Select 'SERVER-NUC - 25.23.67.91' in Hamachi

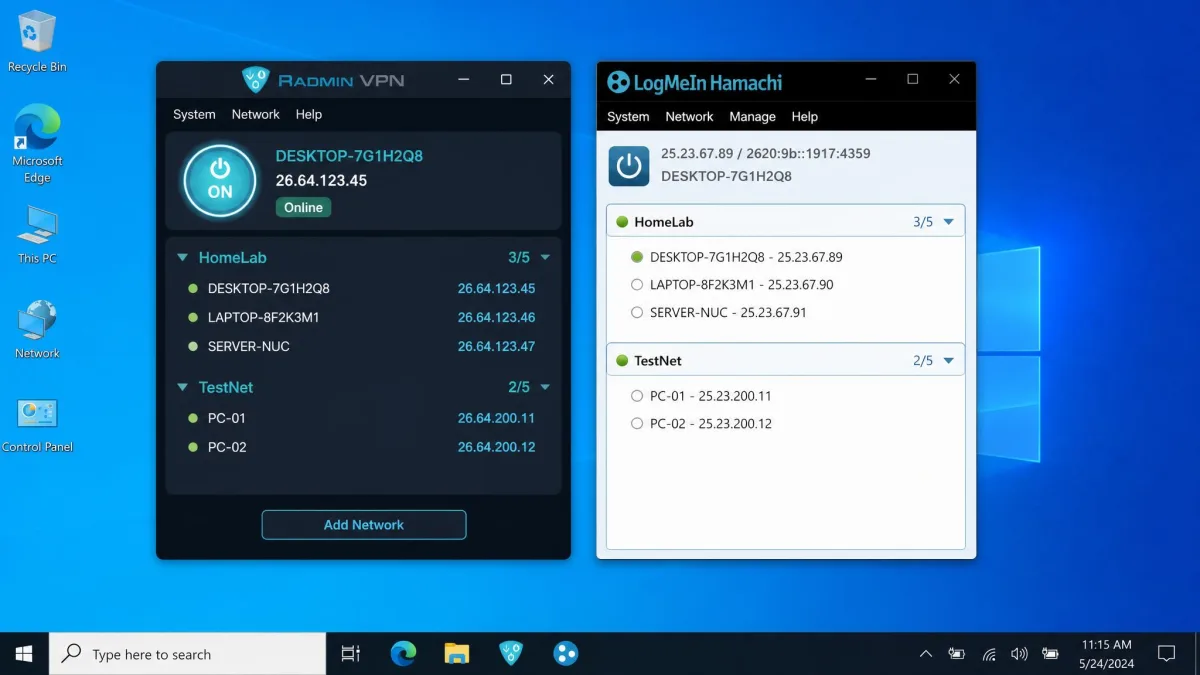(x=728, y=313)
